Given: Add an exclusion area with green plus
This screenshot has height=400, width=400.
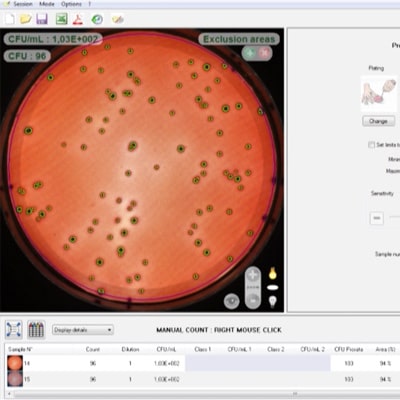Looking at the screenshot, I should click(x=250, y=53).
